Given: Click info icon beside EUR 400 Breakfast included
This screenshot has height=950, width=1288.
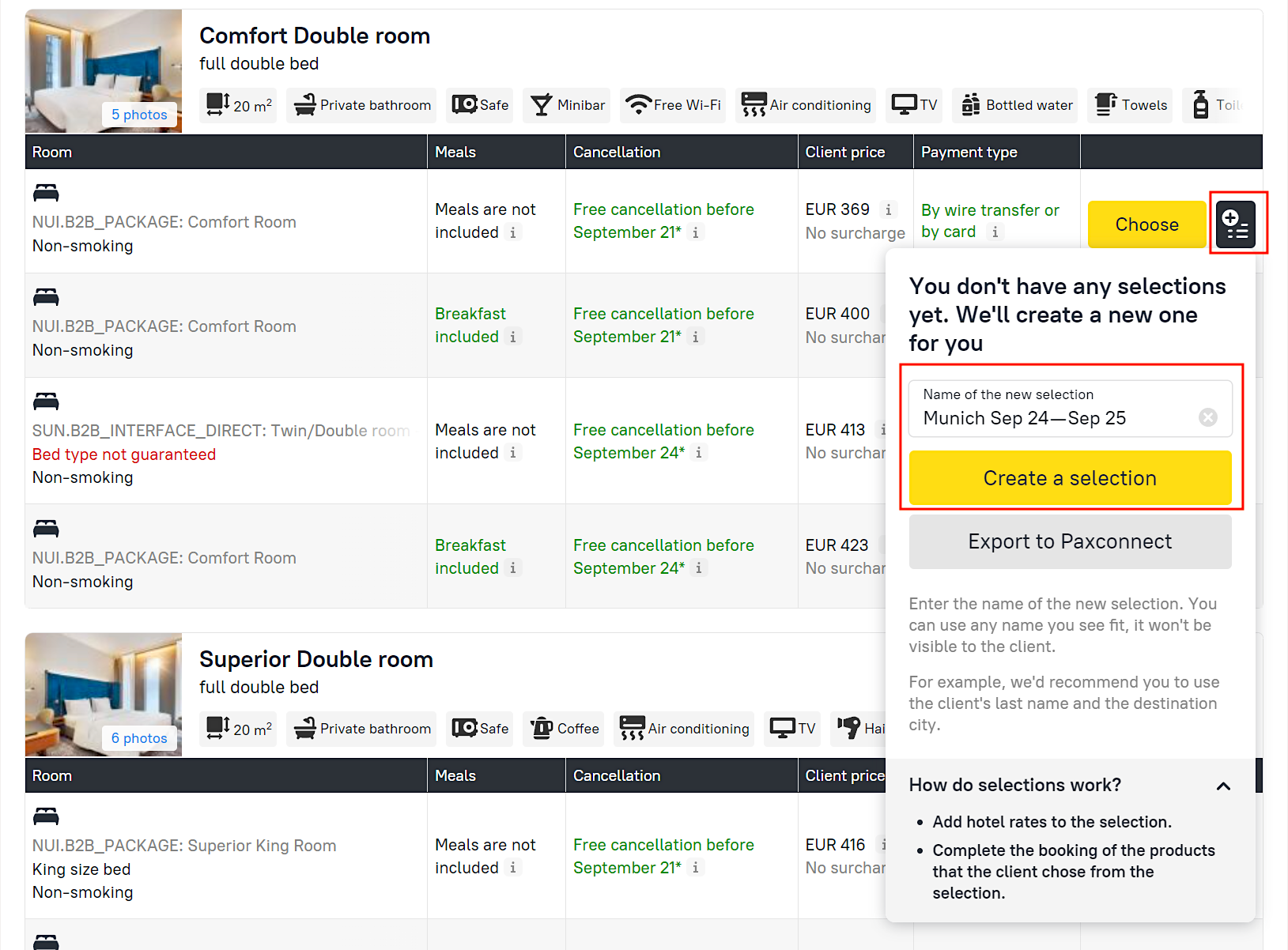Looking at the screenshot, I should click(x=513, y=337).
